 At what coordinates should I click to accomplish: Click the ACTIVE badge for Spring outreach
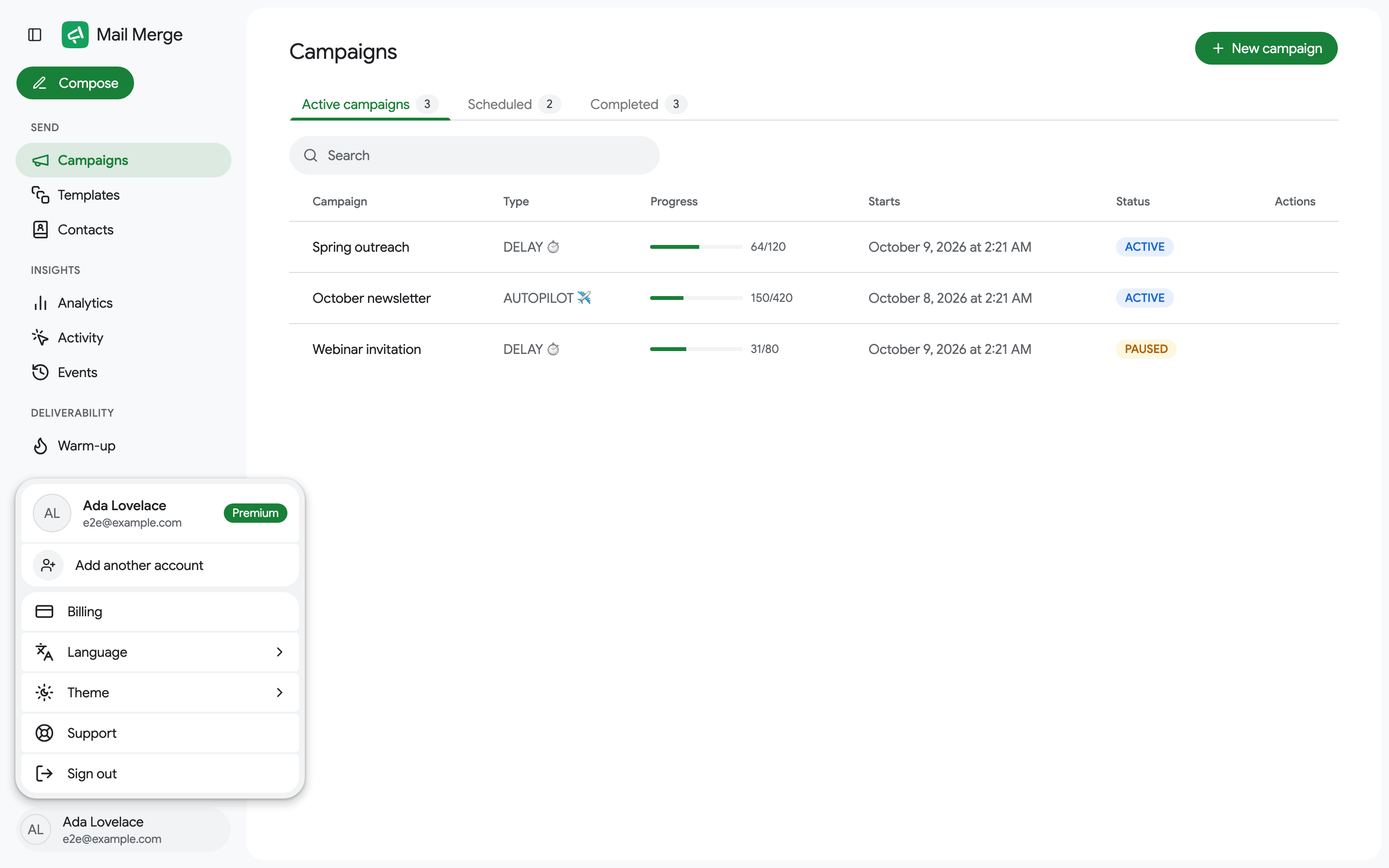[1144, 247]
